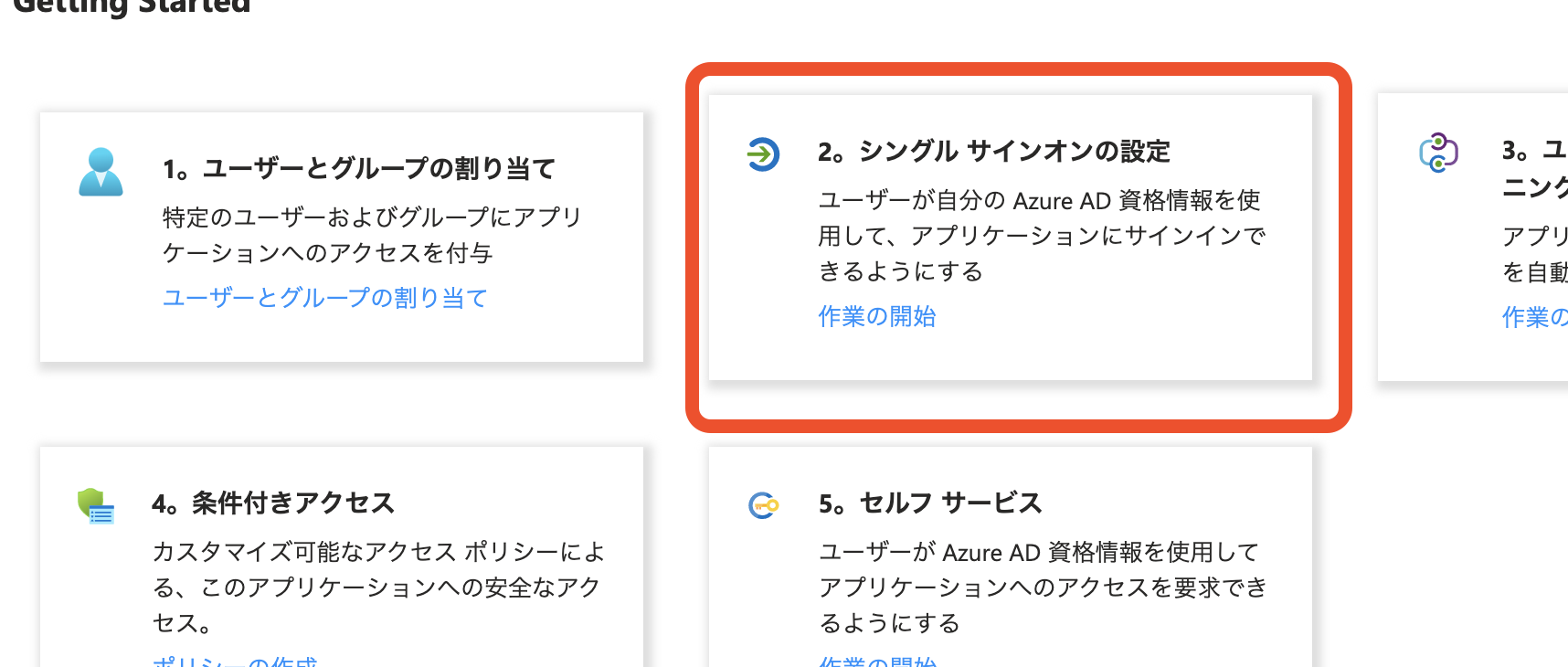Open the ユーザーとグループの割り当て link
The height and width of the screenshot is (667, 1568).
(324, 298)
